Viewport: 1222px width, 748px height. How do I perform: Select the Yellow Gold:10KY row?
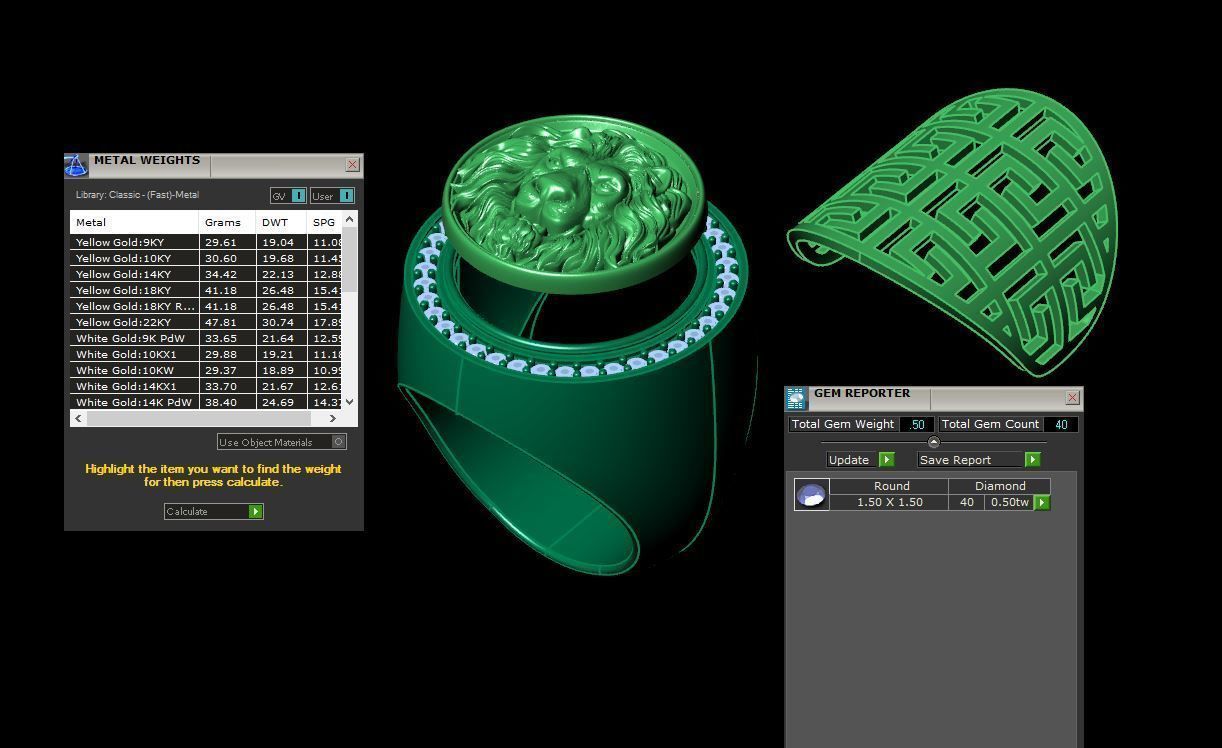(x=206, y=258)
